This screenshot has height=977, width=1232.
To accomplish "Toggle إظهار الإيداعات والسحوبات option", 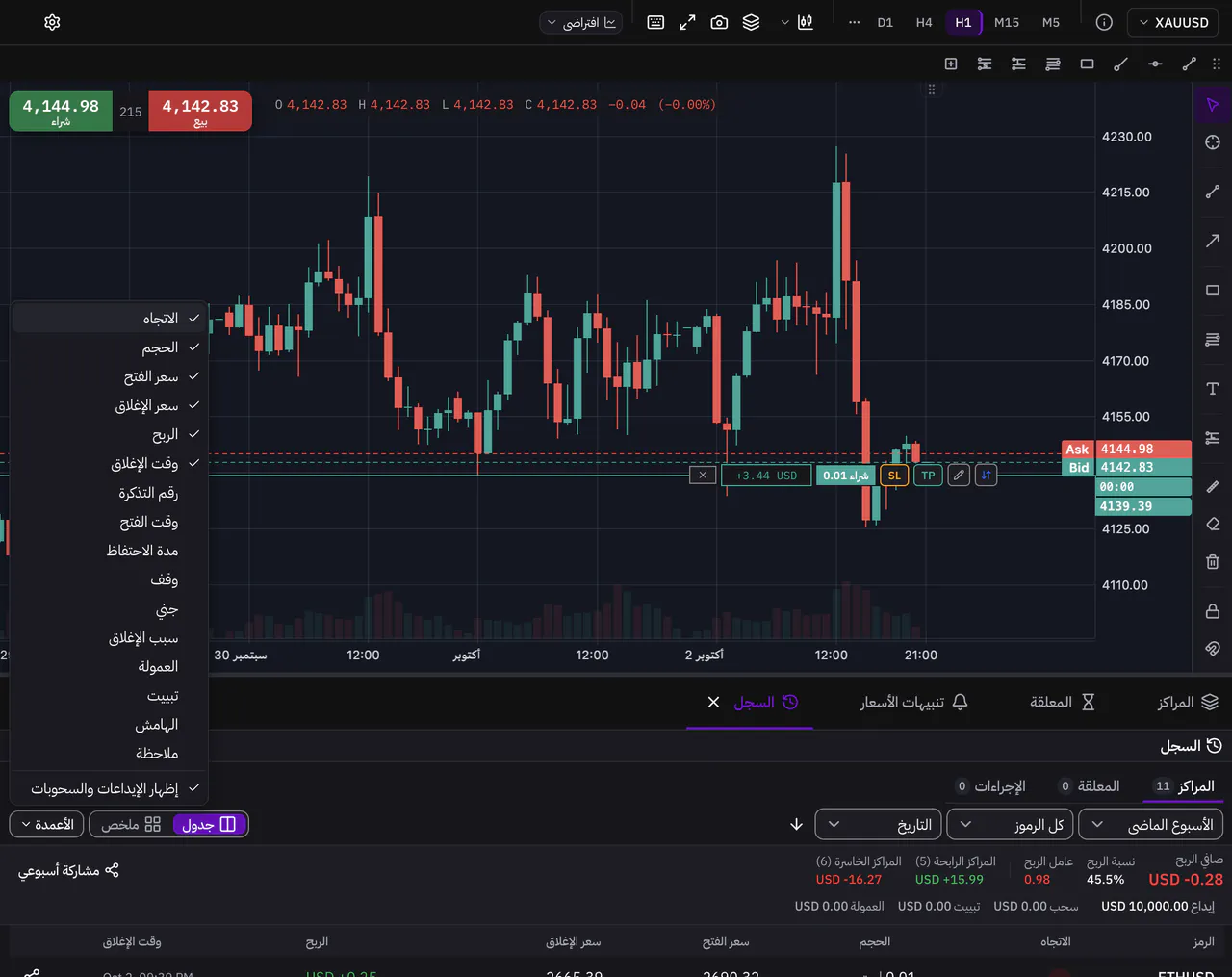I will 110,788.
